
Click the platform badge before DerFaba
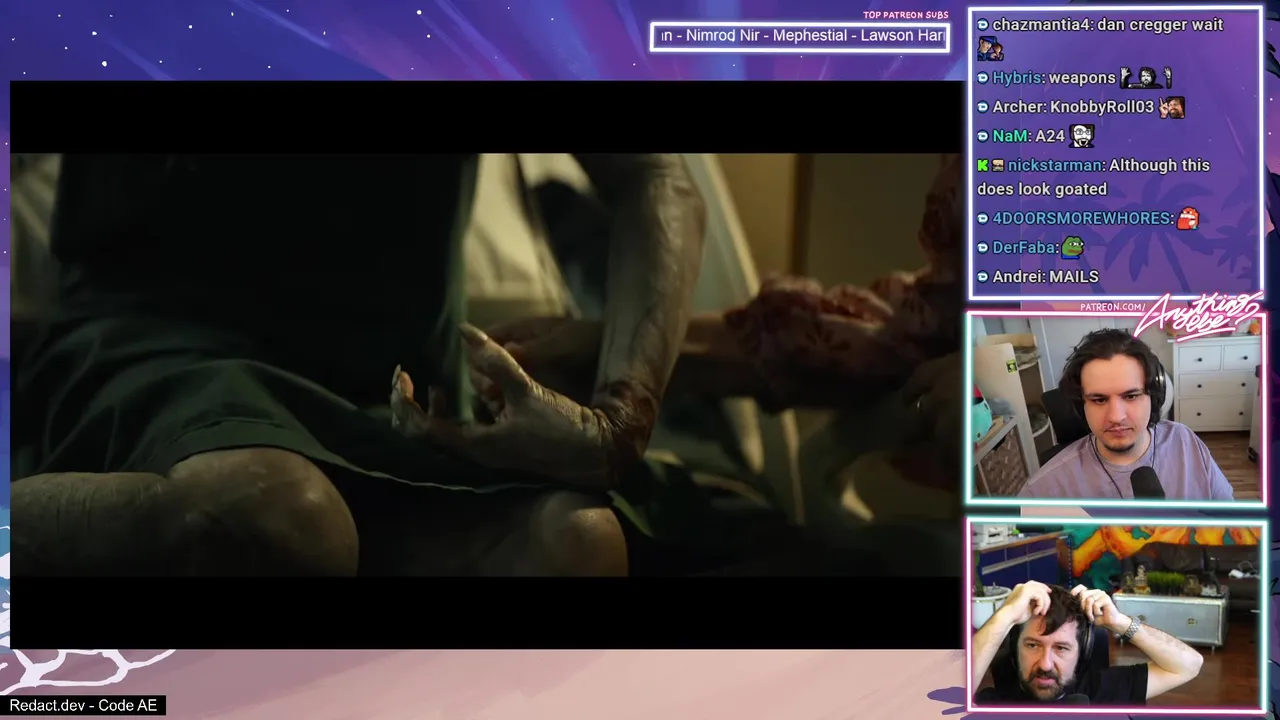[983, 248]
